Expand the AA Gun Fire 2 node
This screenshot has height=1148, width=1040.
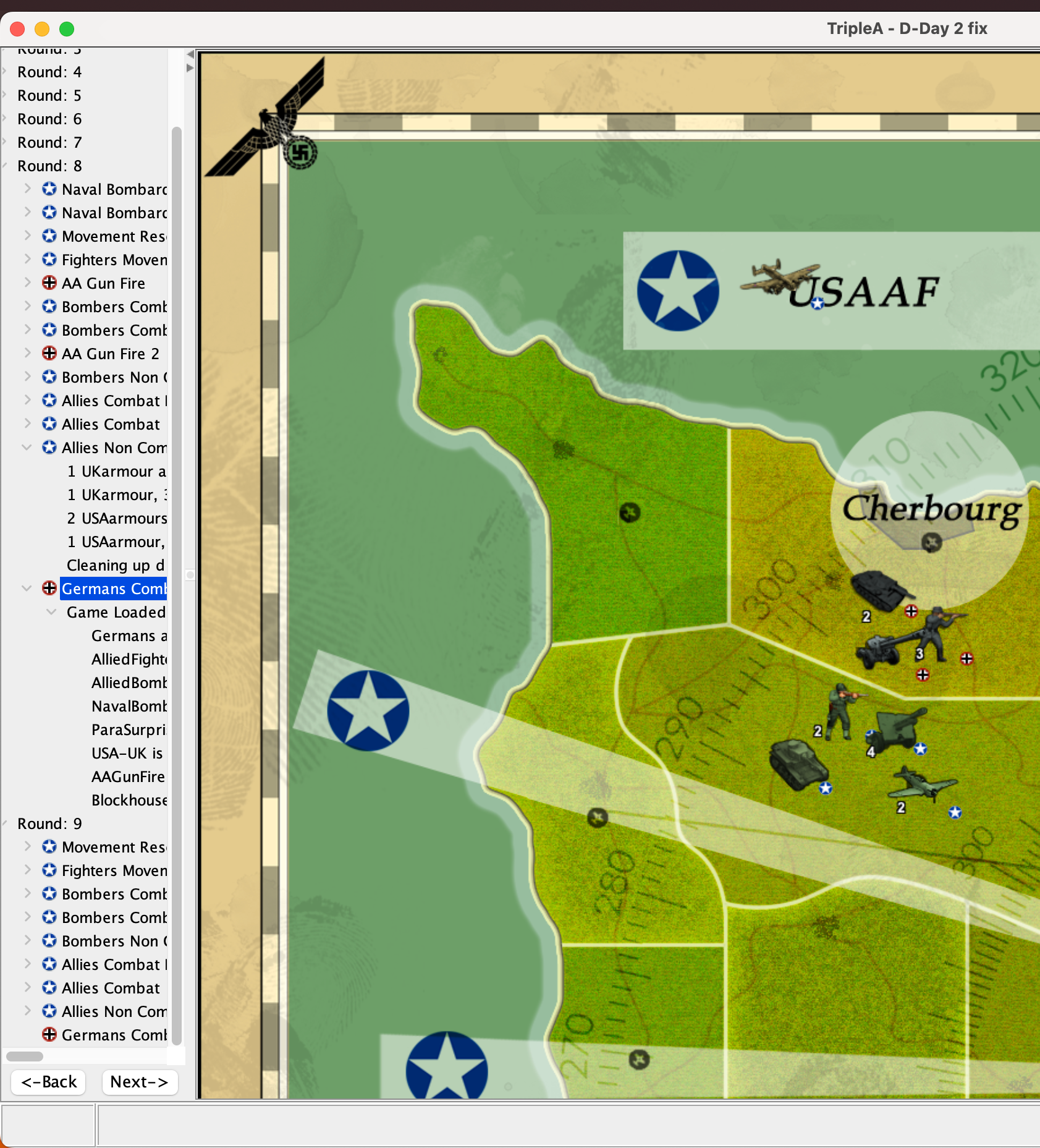(27, 353)
